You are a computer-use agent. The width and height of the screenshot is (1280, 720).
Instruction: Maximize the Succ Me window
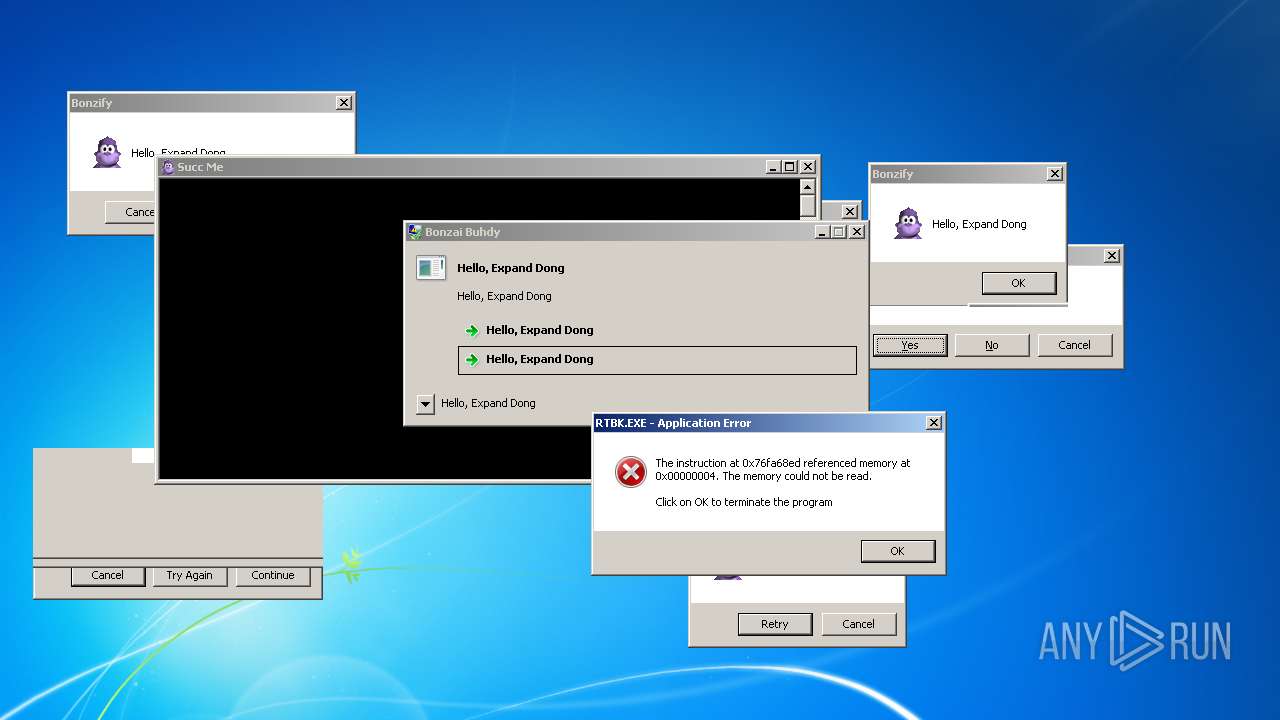tap(790, 167)
